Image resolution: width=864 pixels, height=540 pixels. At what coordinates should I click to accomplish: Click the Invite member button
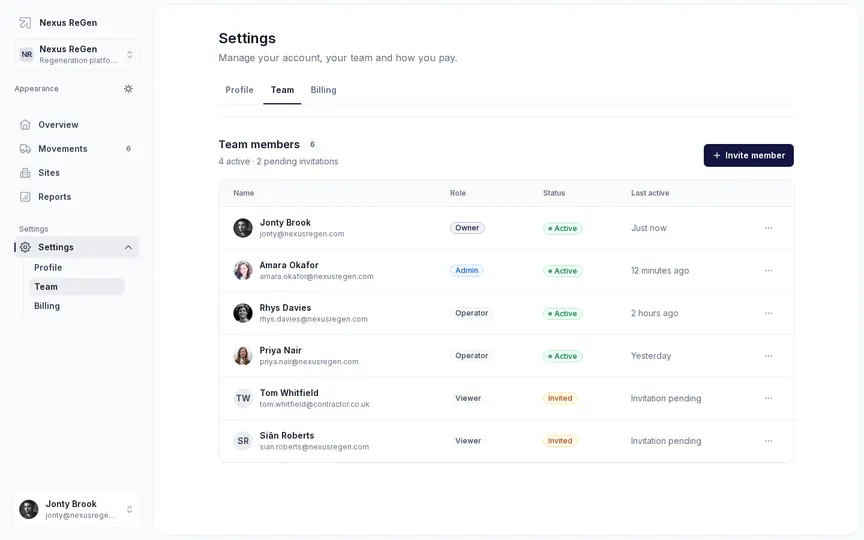pyautogui.click(x=748, y=155)
